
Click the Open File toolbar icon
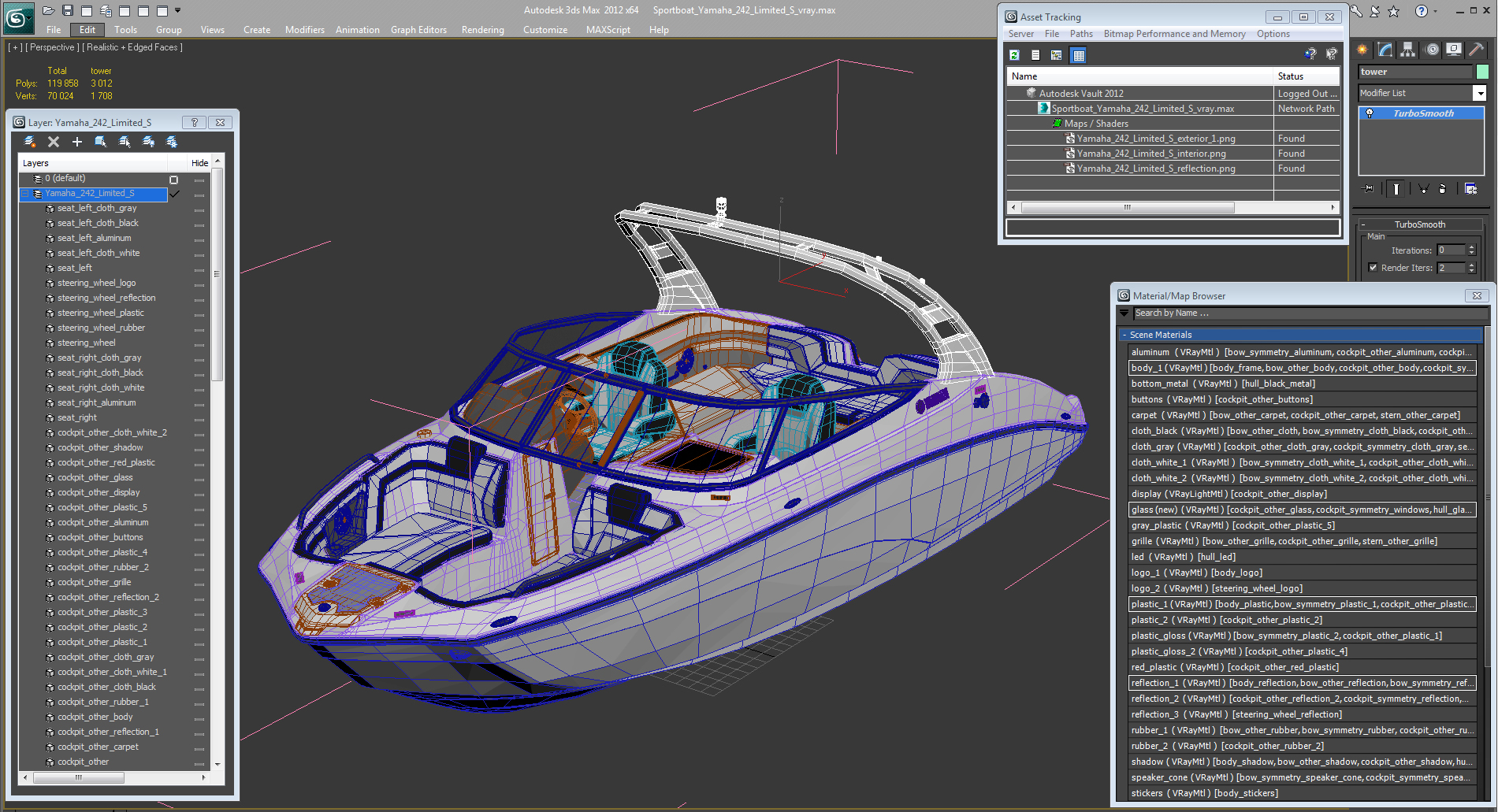[49, 10]
